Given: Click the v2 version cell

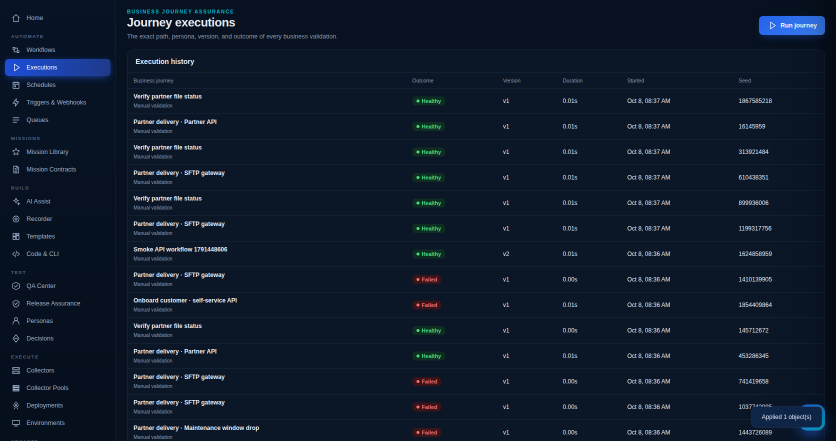Looking at the screenshot, I should 506,254.
